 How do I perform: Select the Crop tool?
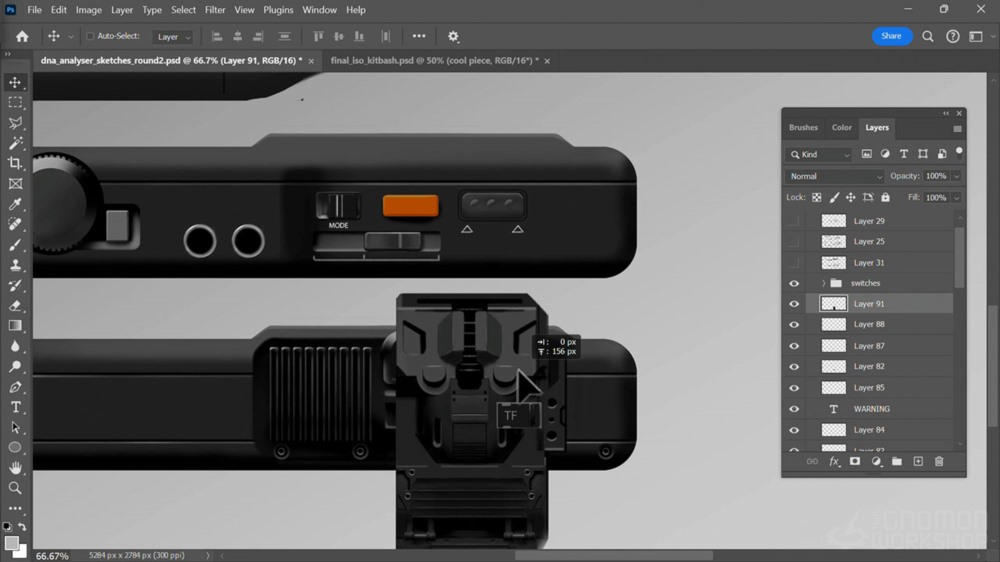click(15, 163)
